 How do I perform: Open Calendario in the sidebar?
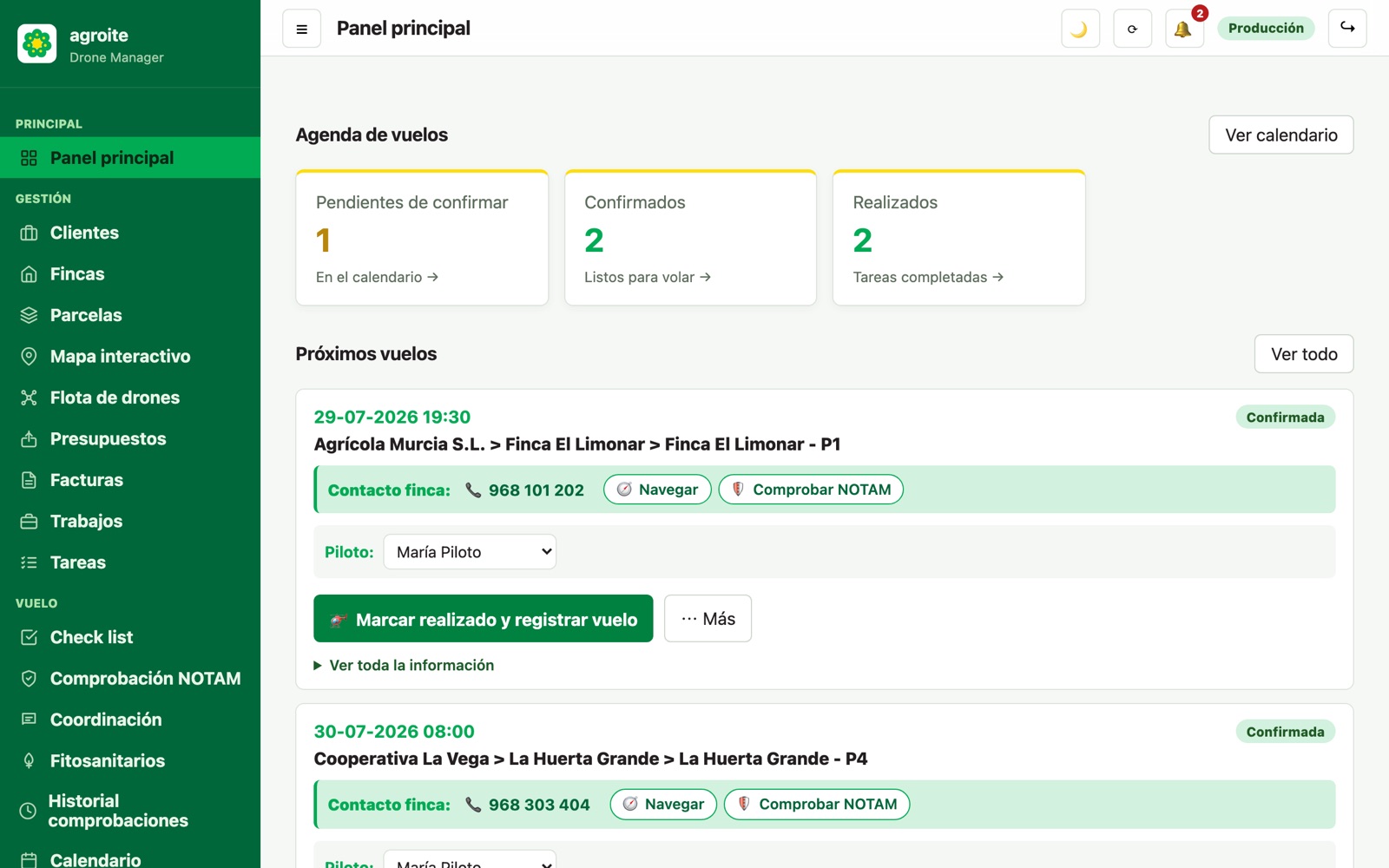point(130,859)
